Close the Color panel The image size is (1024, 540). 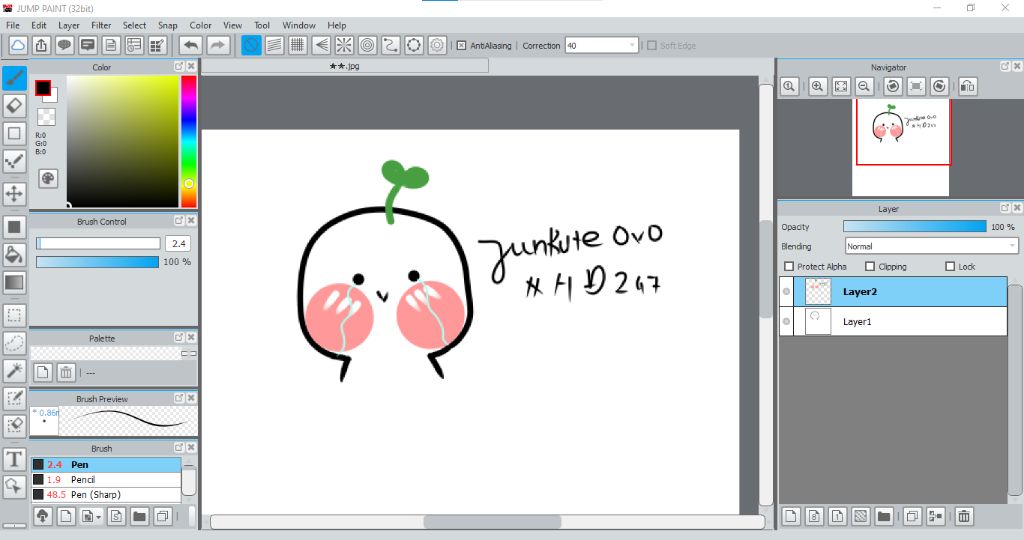191,67
